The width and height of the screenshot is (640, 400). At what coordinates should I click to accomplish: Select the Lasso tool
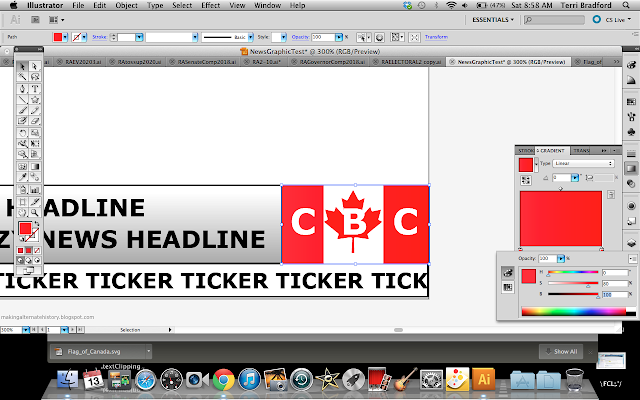[35, 77]
